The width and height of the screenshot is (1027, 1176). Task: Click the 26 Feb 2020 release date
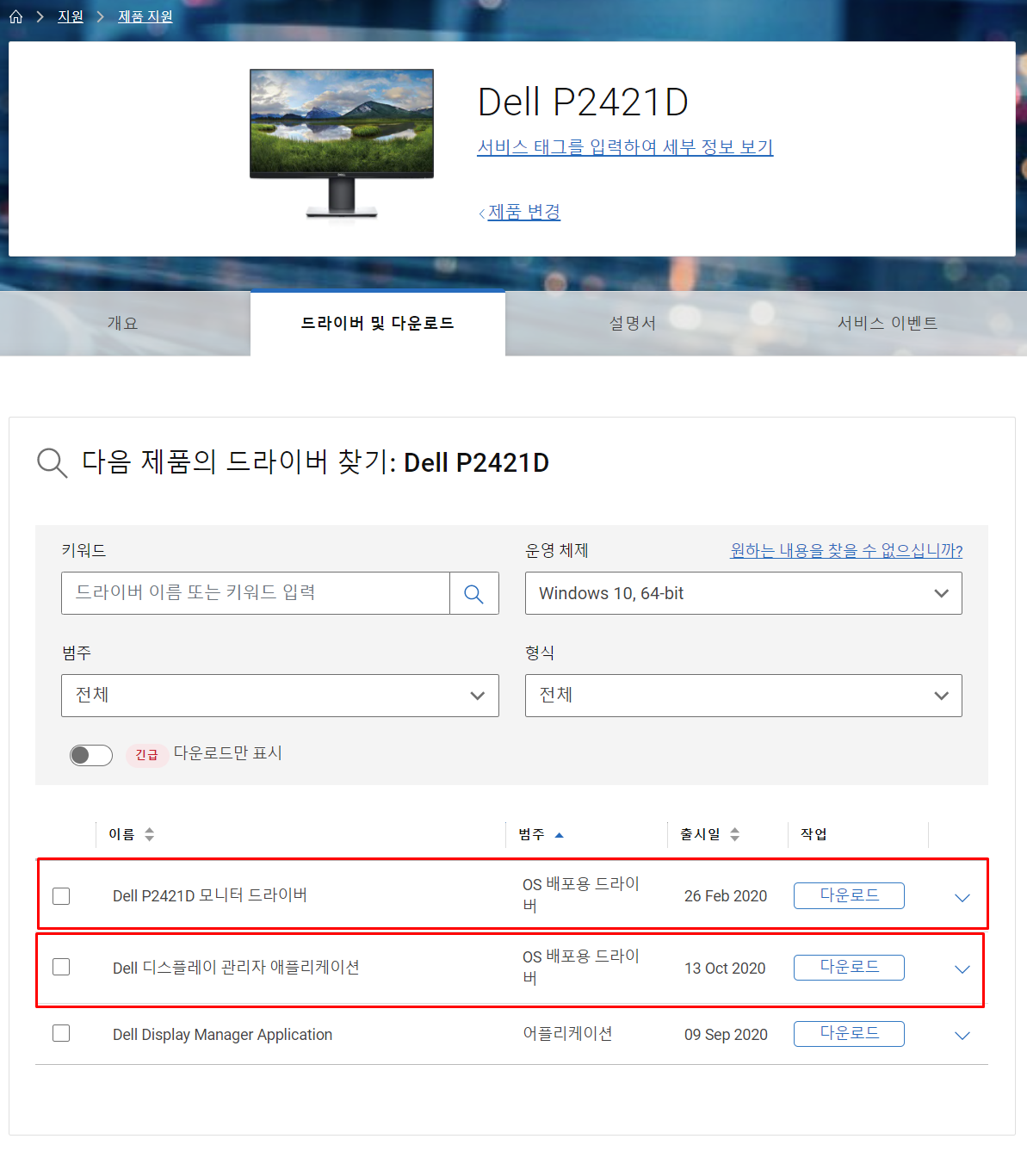(726, 896)
